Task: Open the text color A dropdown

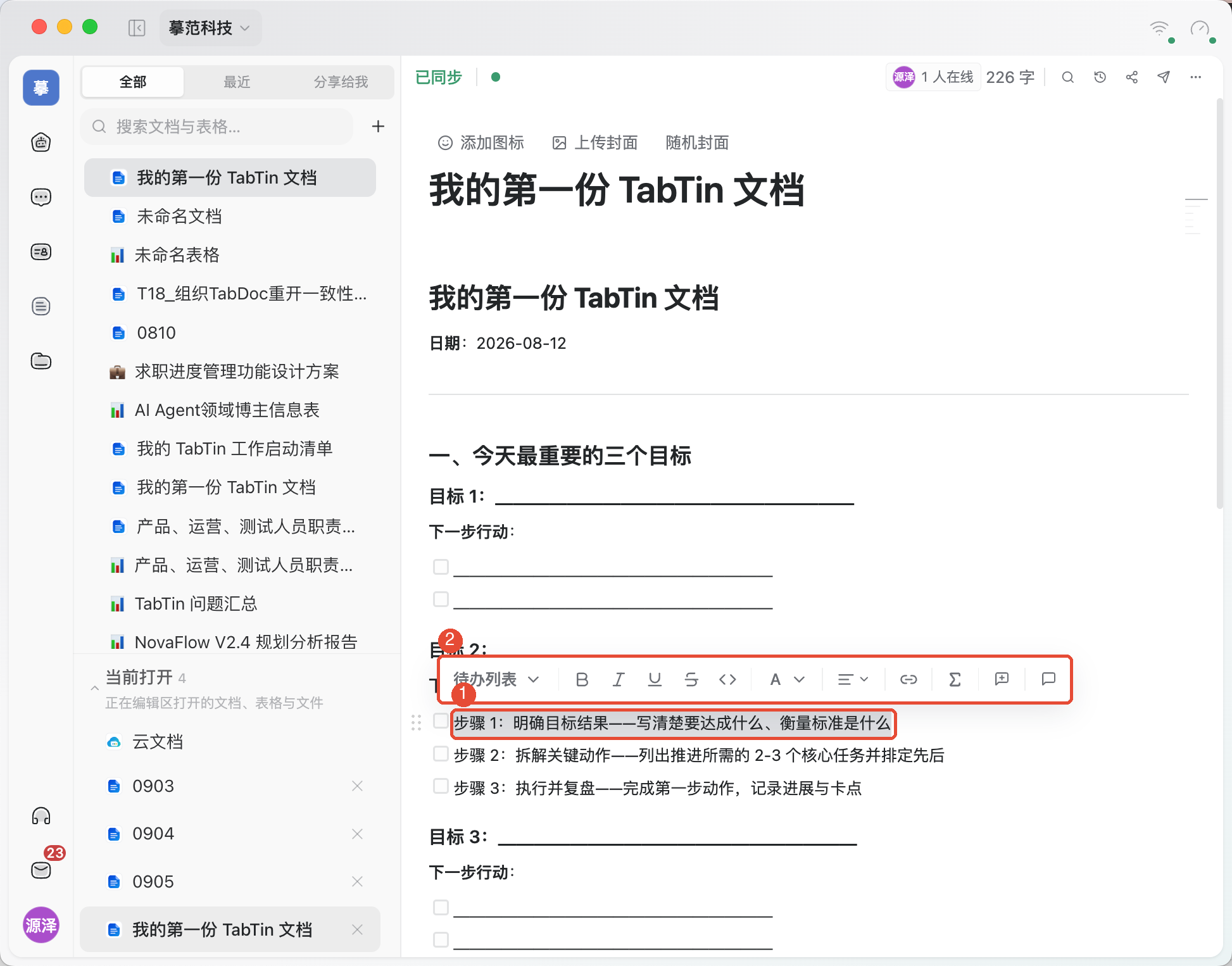Action: tap(787, 679)
